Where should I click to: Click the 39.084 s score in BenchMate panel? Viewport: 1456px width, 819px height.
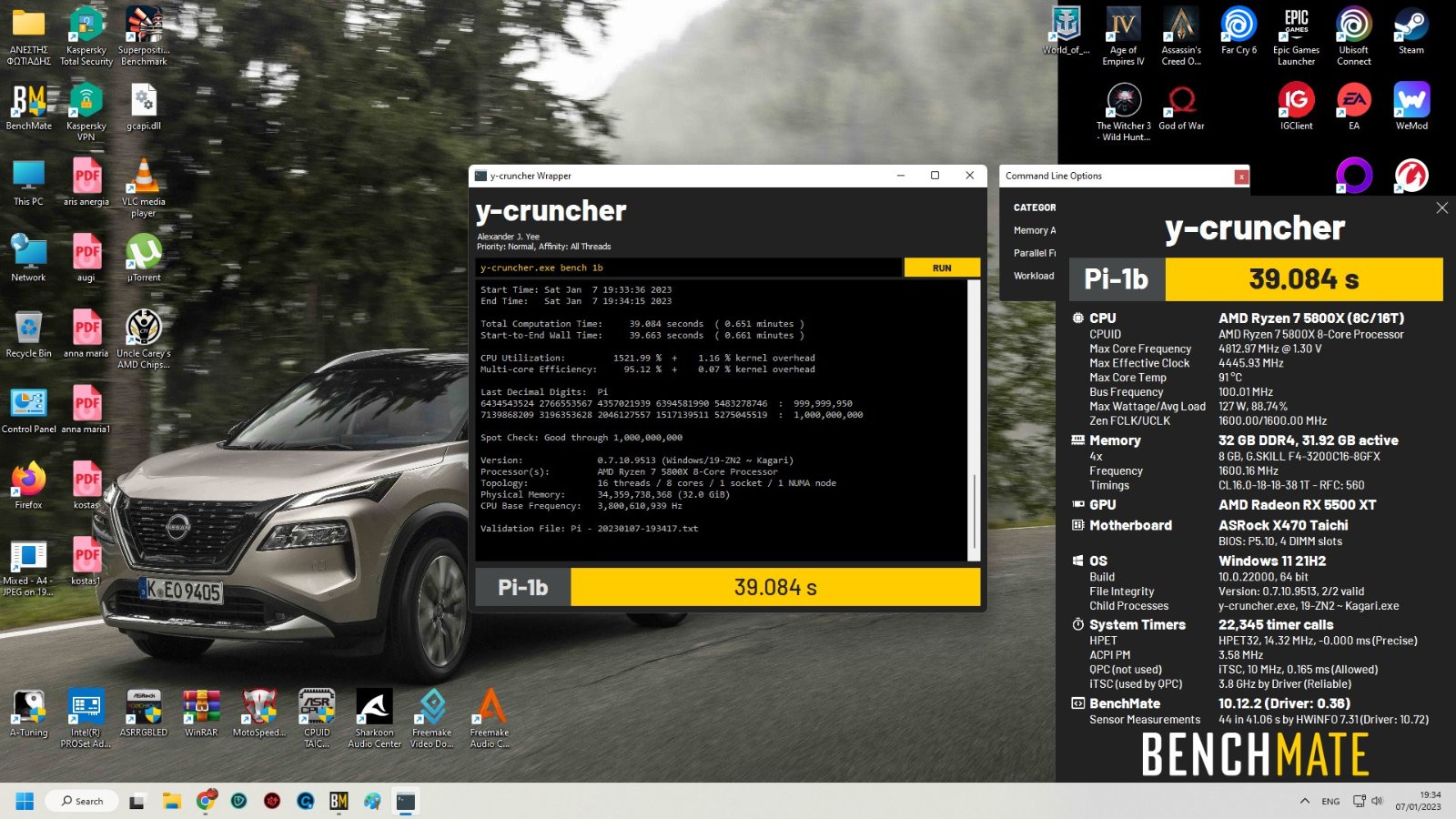point(1304,279)
